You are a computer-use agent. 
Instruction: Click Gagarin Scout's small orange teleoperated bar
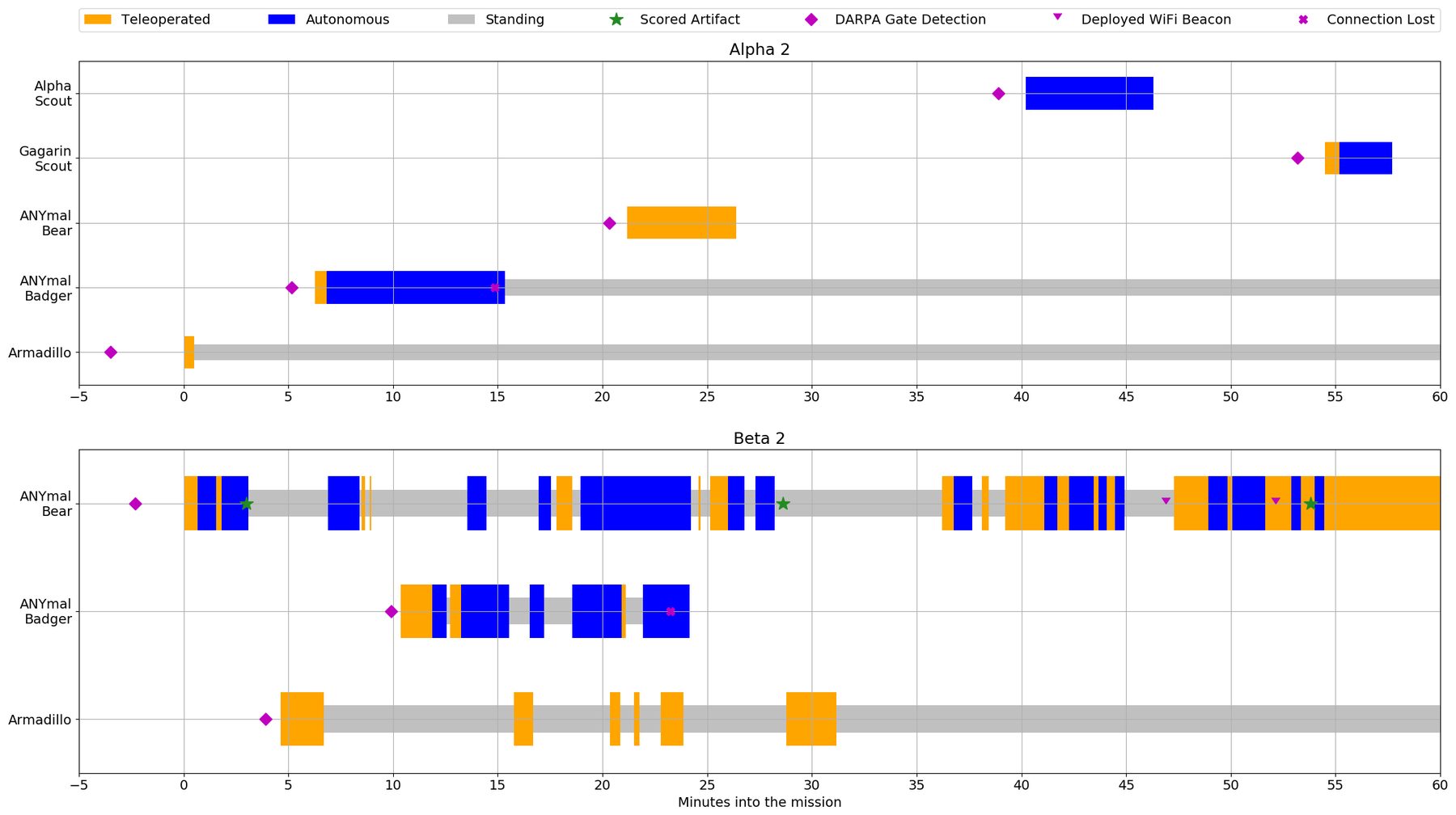pyautogui.click(x=1332, y=158)
